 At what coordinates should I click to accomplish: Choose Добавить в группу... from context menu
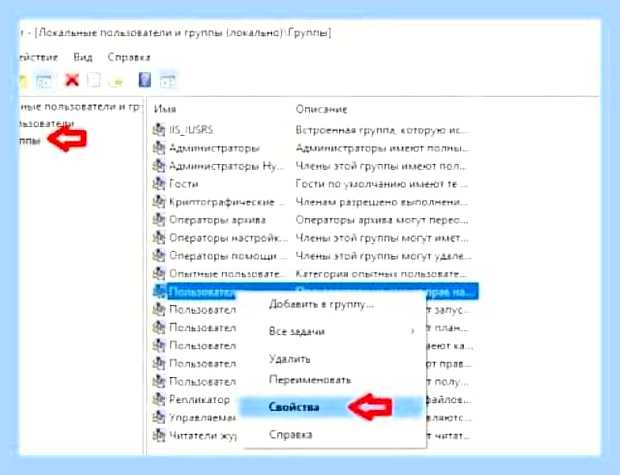(x=321, y=305)
